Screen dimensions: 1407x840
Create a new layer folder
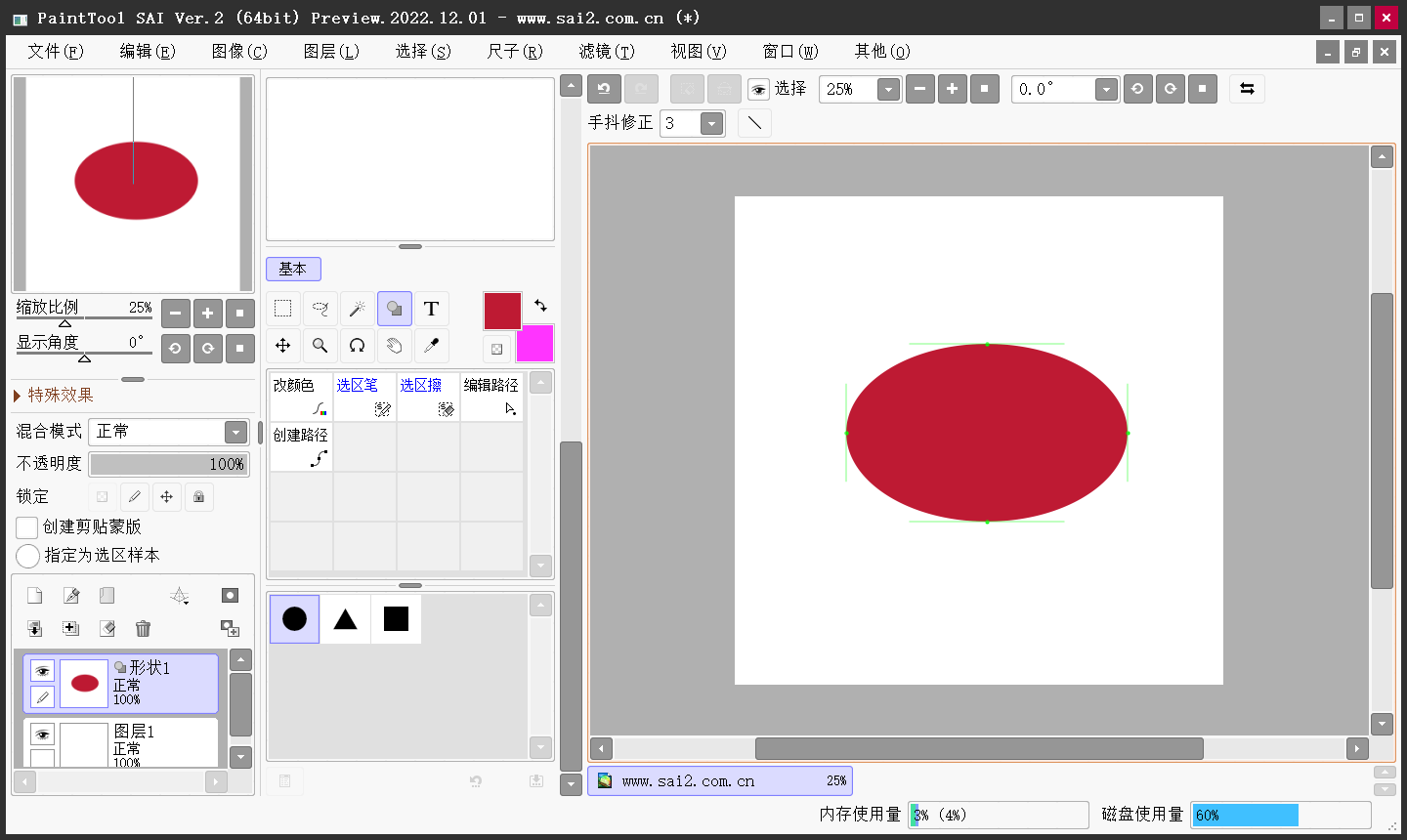pyautogui.click(x=107, y=596)
